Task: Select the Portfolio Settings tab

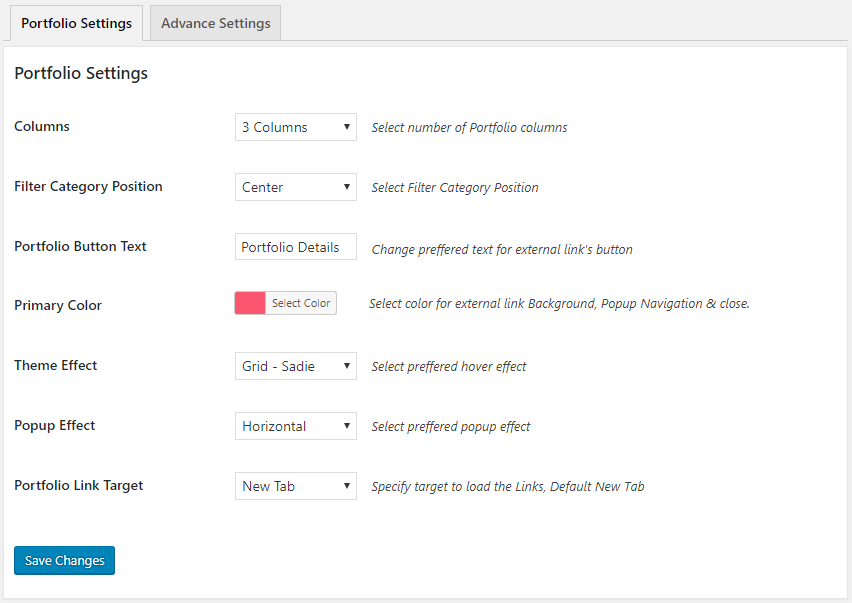Action: tap(76, 23)
